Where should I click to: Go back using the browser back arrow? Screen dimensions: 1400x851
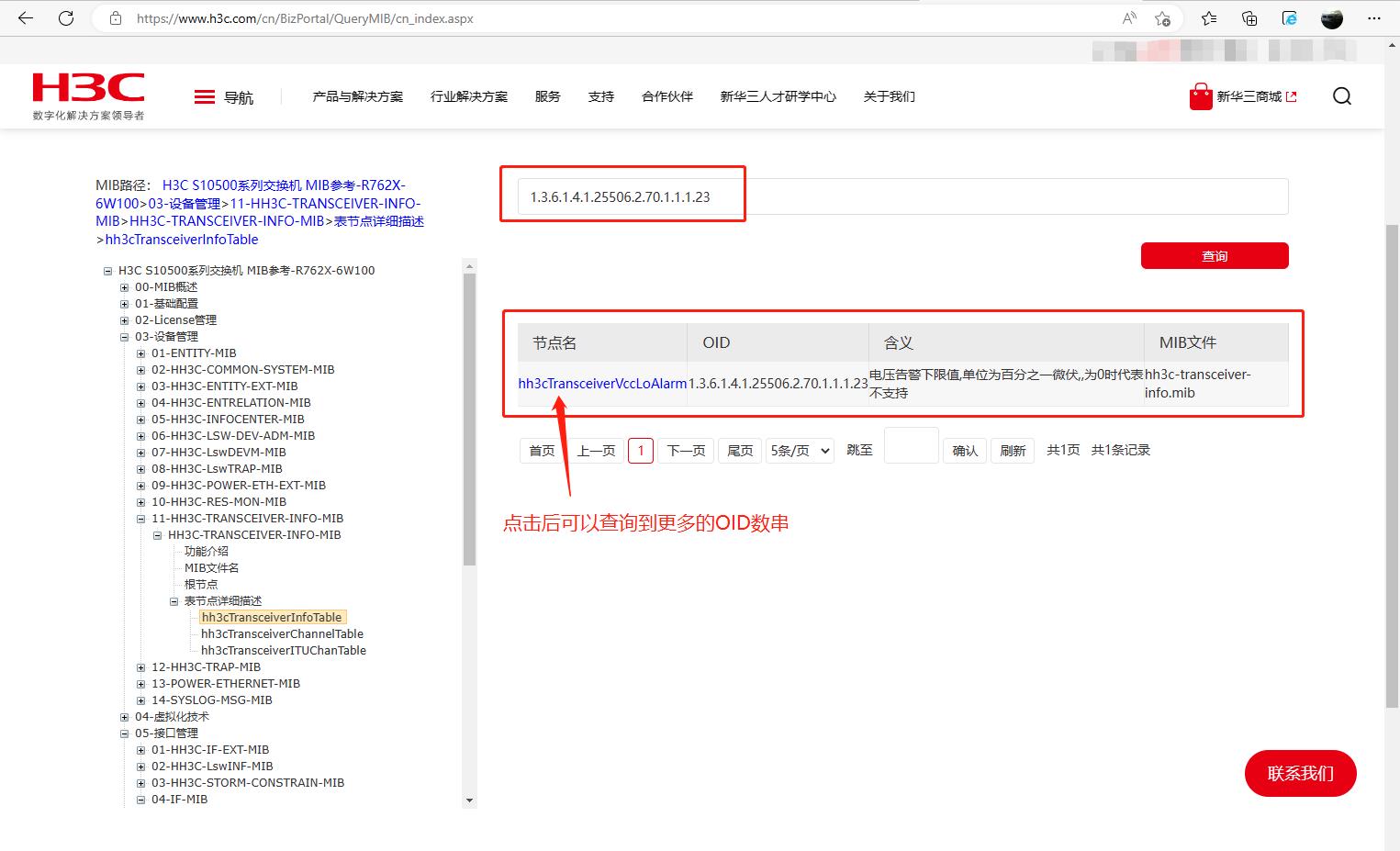tap(25, 18)
